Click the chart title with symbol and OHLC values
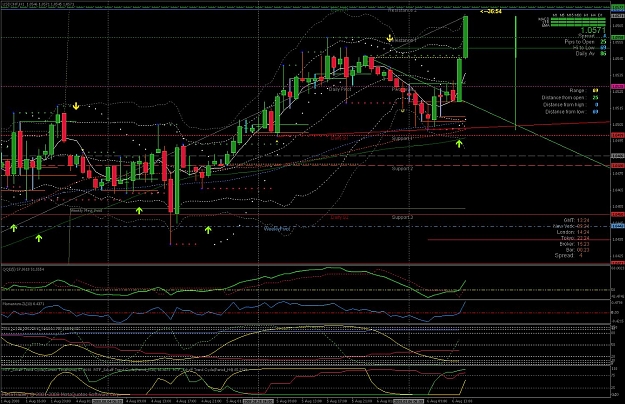625x404 pixels. click(x=38, y=4)
